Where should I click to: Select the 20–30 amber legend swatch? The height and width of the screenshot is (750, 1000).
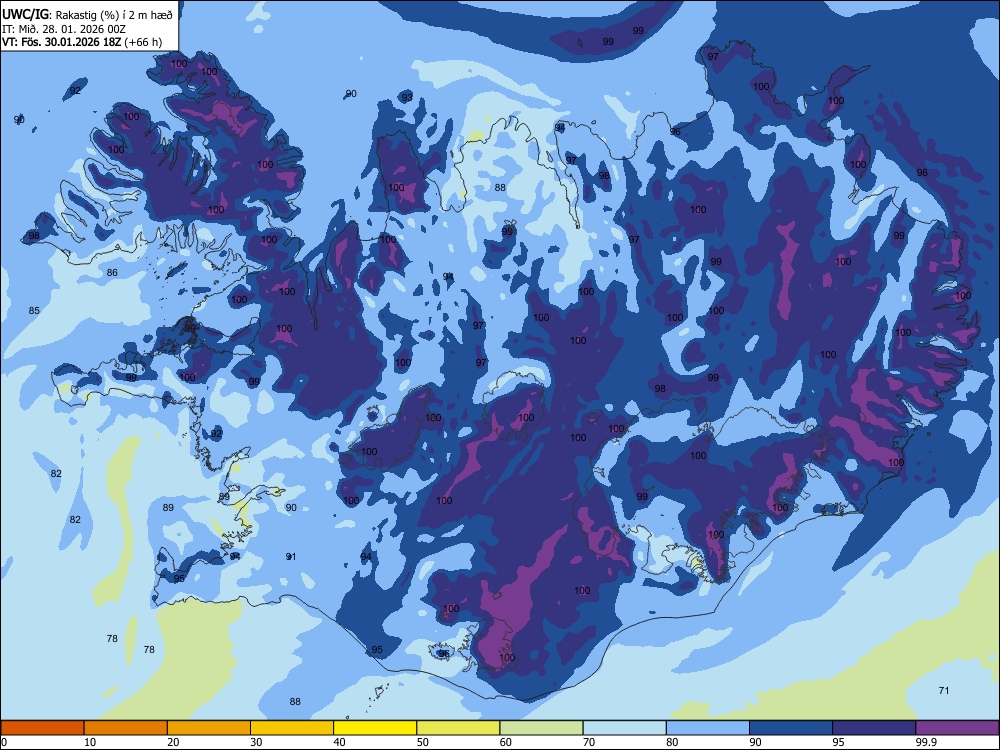pos(209,728)
